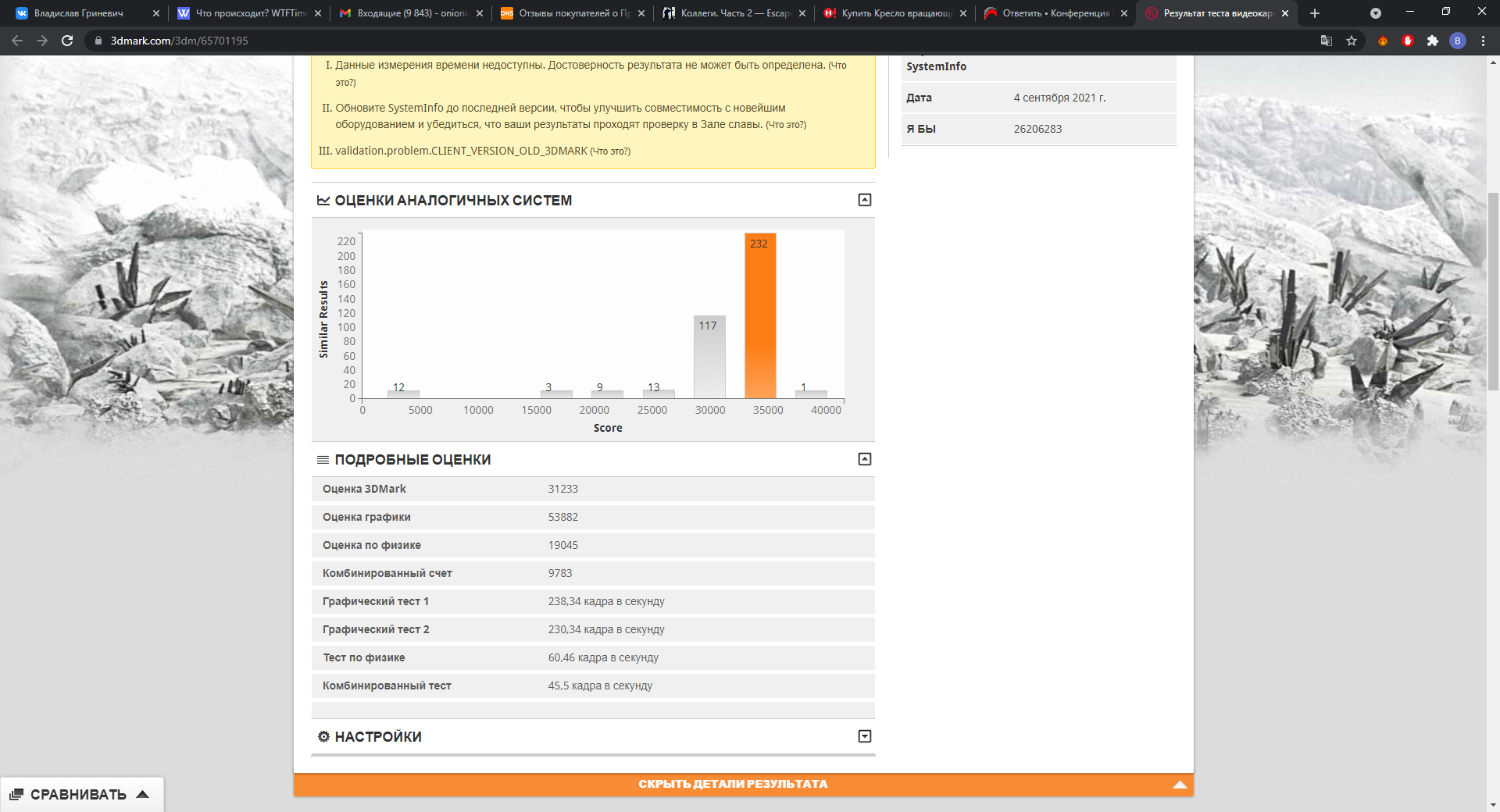
Task: Open the browser extensions puzzle menu
Action: tap(1433, 41)
